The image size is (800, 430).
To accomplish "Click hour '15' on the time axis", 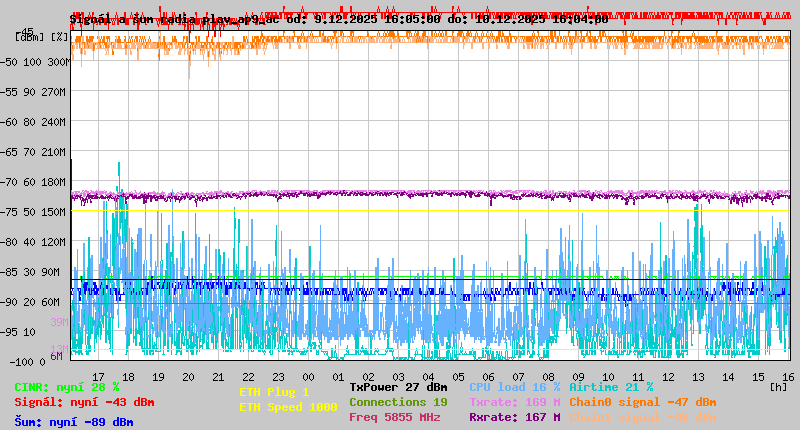I will point(758,377).
